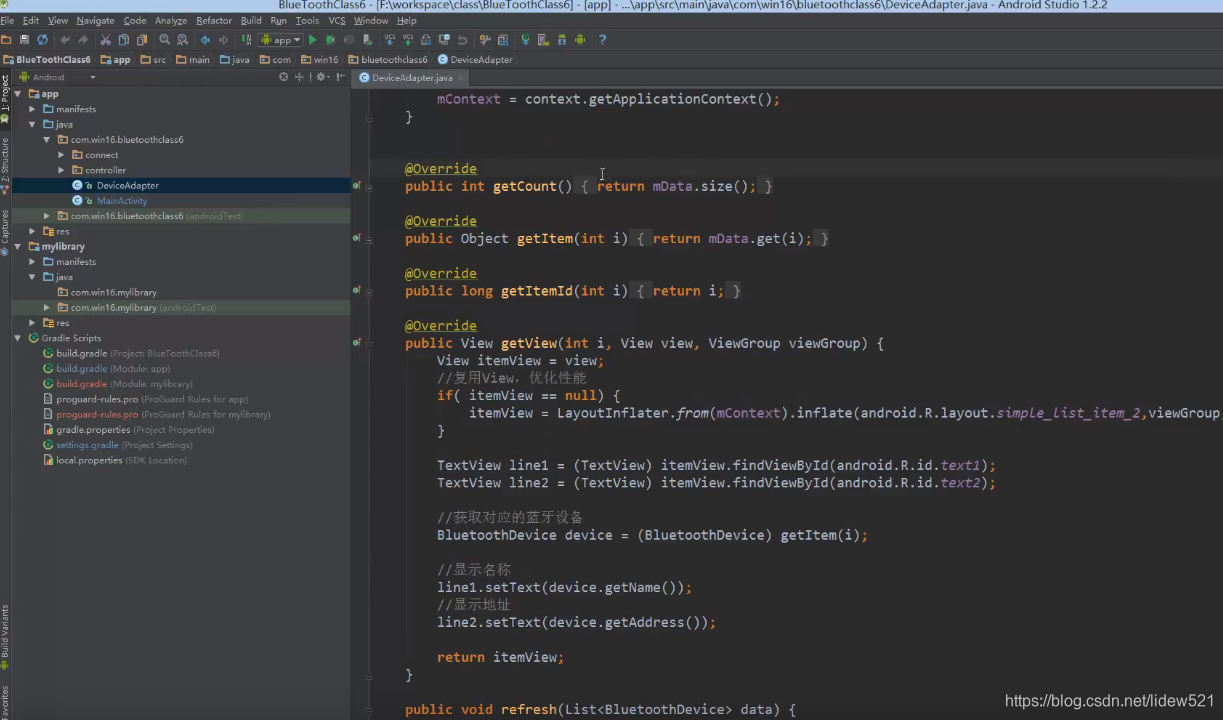Click the VCS Commit Changes icon

click(x=407, y=40)
